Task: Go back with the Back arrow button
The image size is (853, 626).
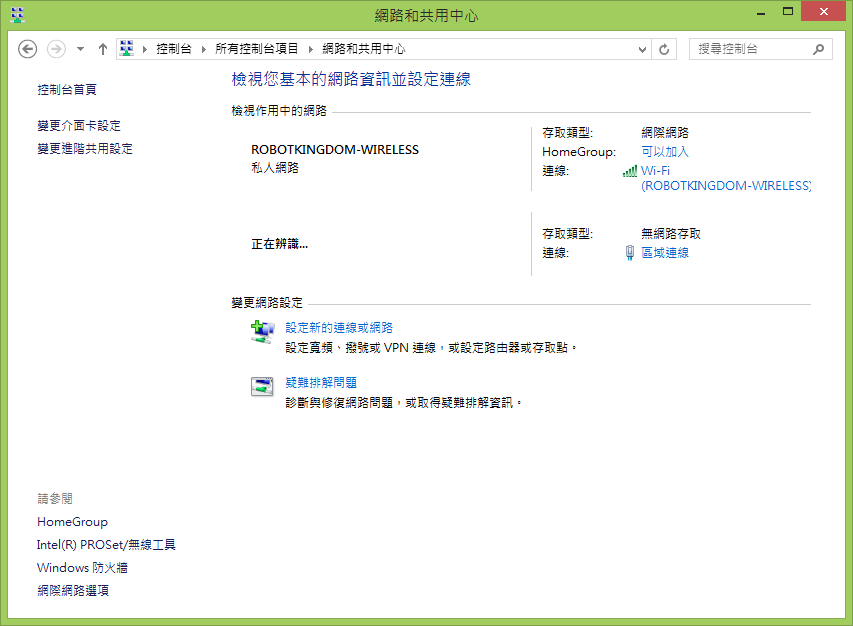Action: [27, 49]
